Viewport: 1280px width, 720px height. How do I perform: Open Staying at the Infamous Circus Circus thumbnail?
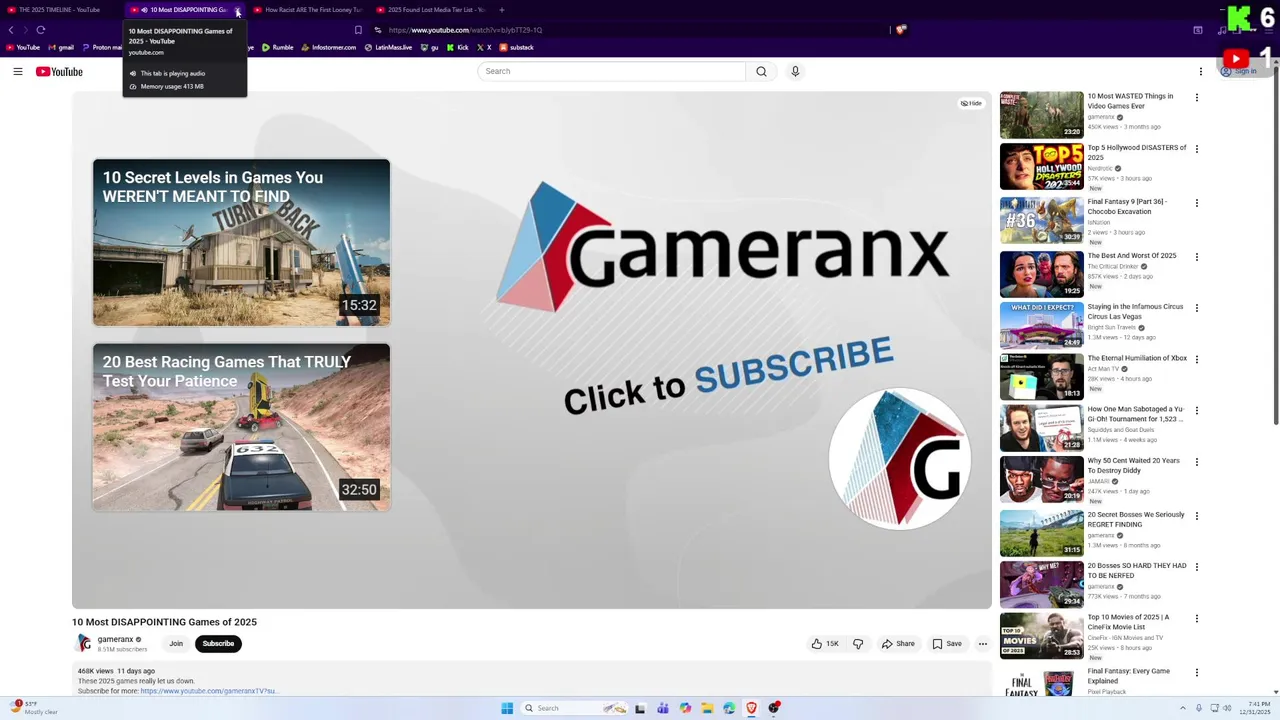pyautogui.click(x=1041, y=325)
